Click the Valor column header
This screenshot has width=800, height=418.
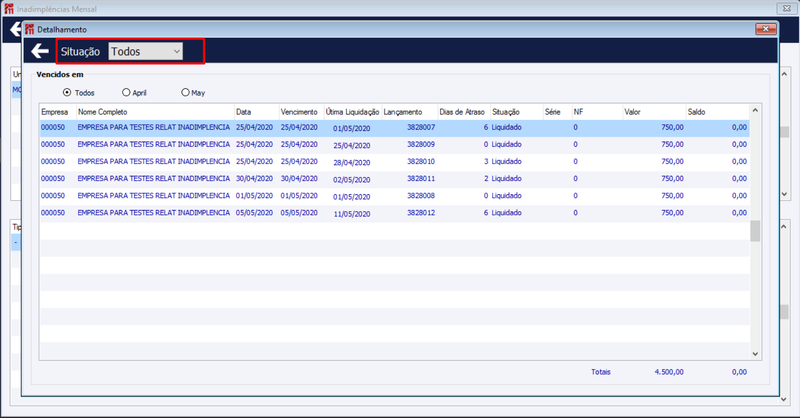[x=654, y=112]
